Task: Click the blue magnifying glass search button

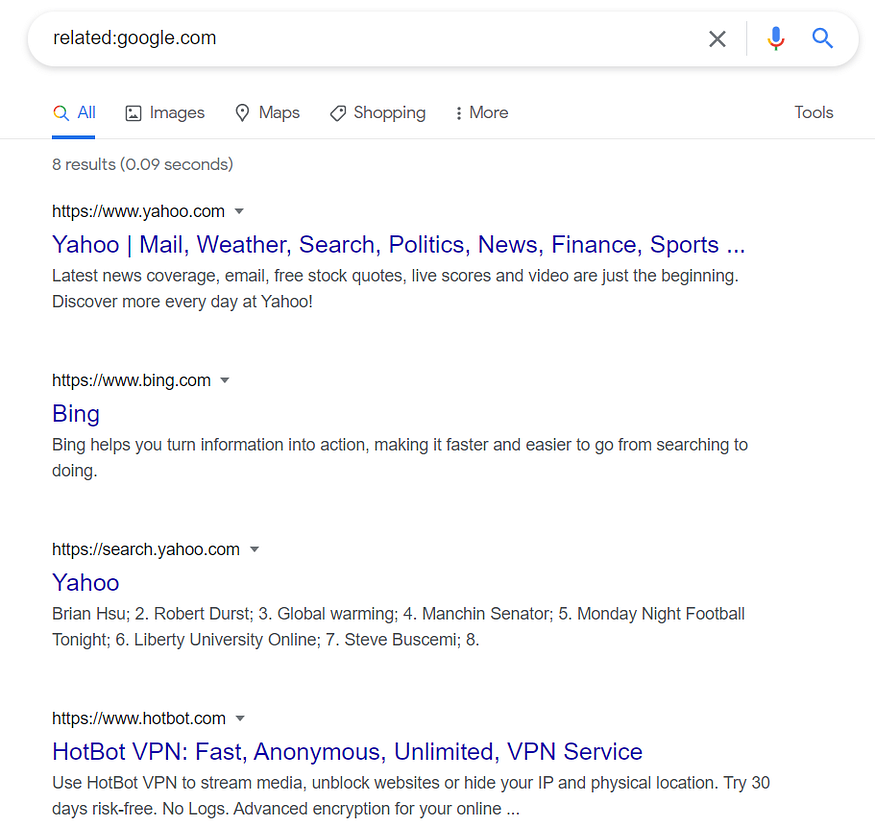Action: 822,38
